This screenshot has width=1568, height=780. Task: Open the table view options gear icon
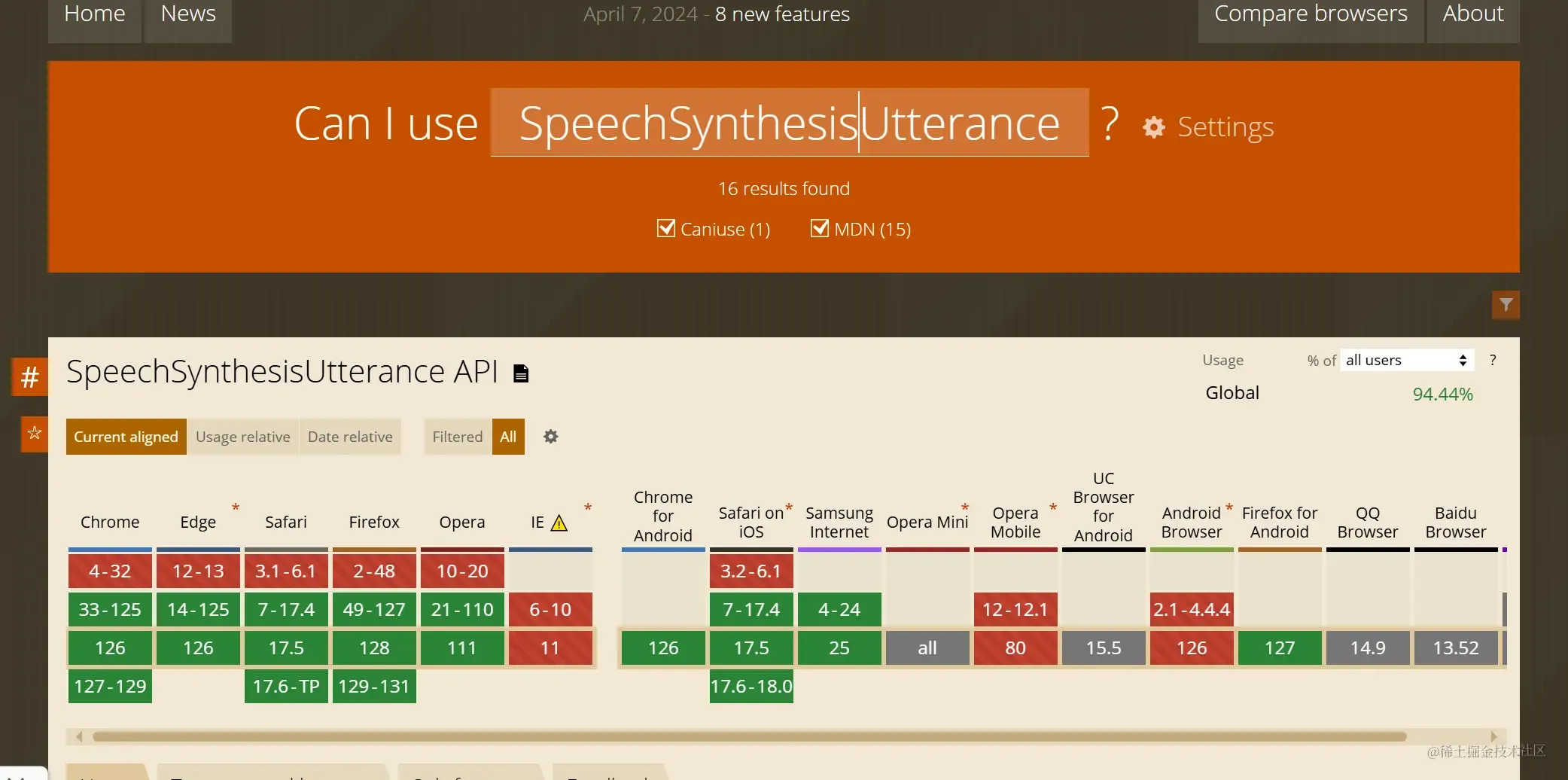pyautogui.click(x=551, y=437)
